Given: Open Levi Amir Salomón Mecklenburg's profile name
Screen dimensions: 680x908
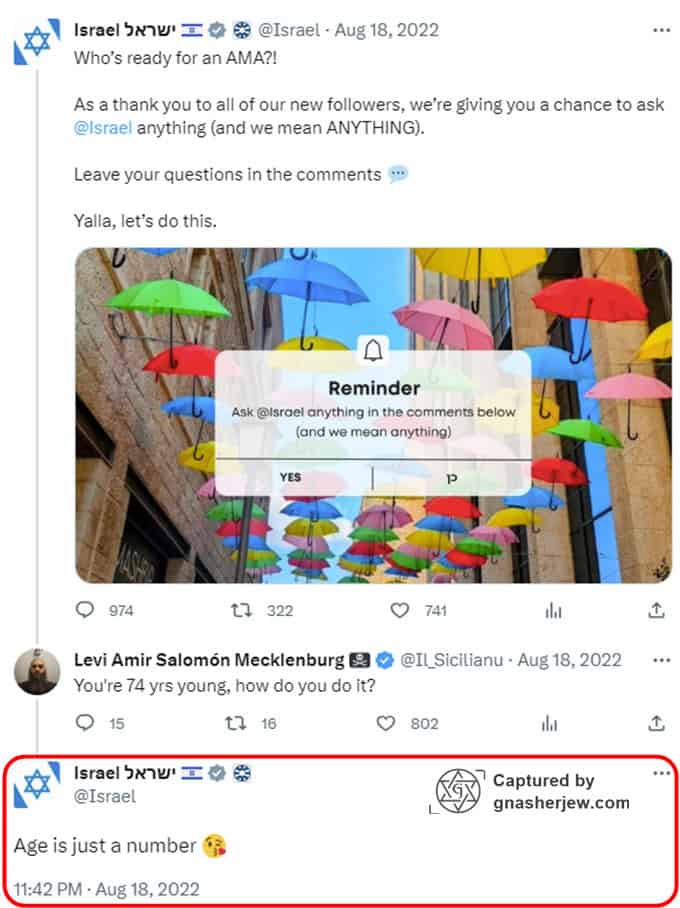Looking at the screenshot, I should click(x=209, y=660).
